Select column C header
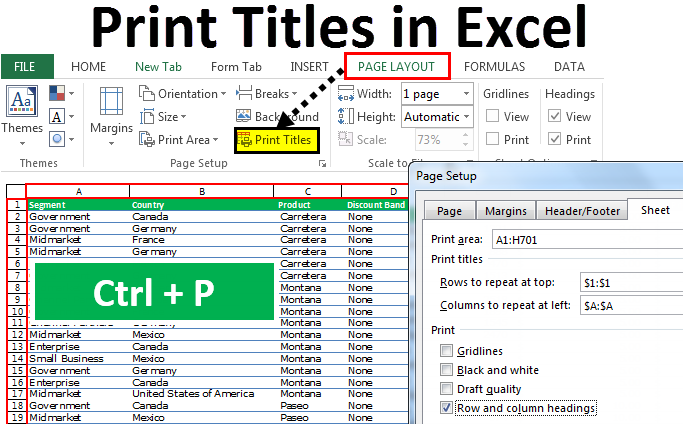Viewport: 683px width, 424px height. [308, 191]
